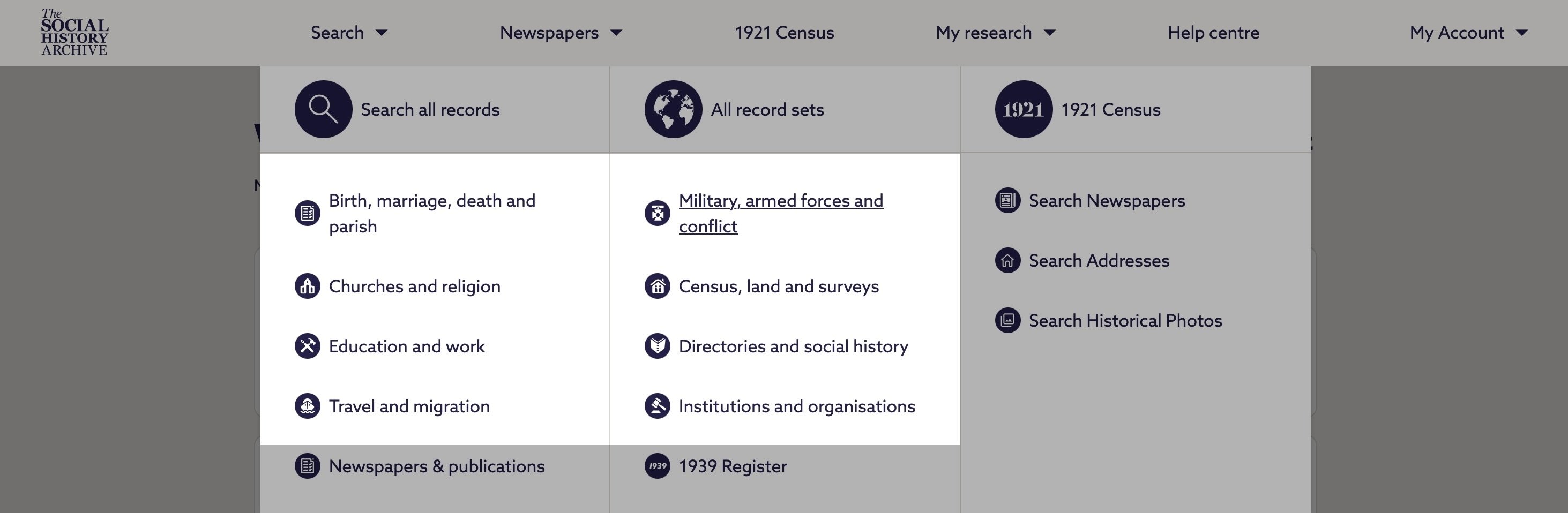Click the Search Addresses link
The height and width of the screenshot is (513, 1568).
1098,260
